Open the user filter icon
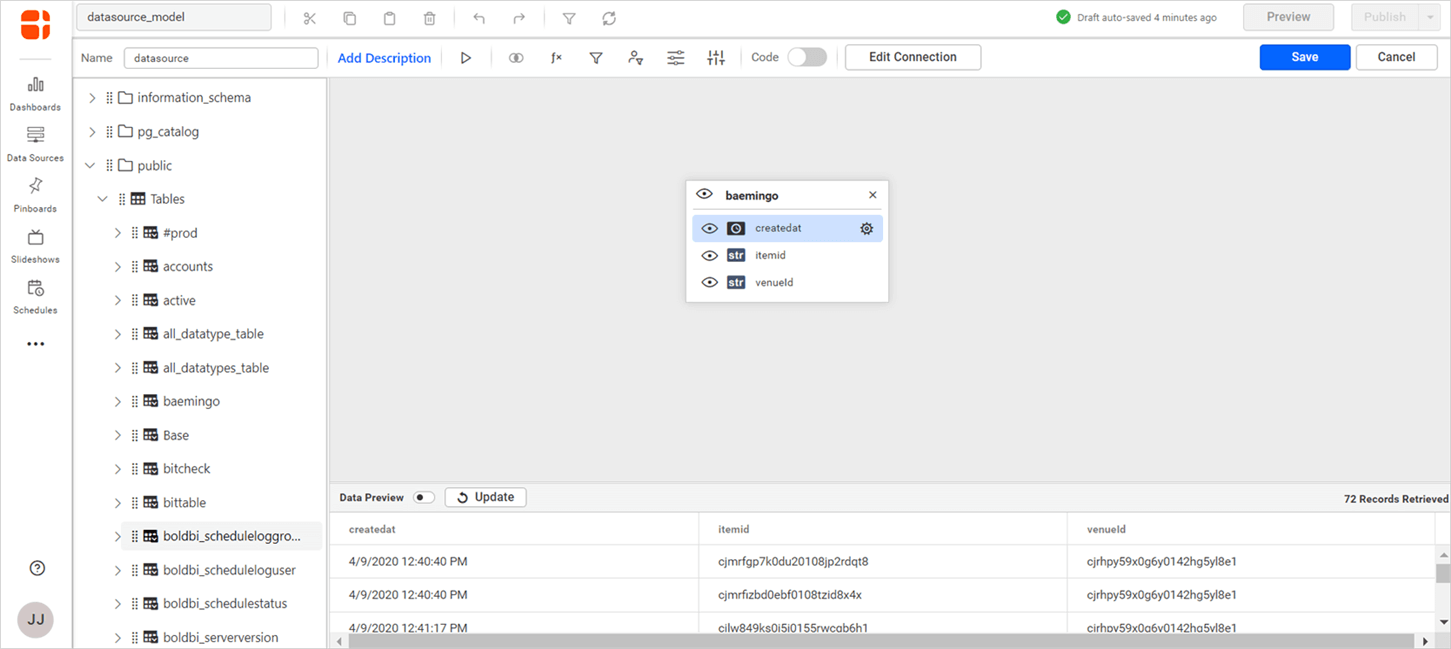1451x649 pixels. pos(636,58)
